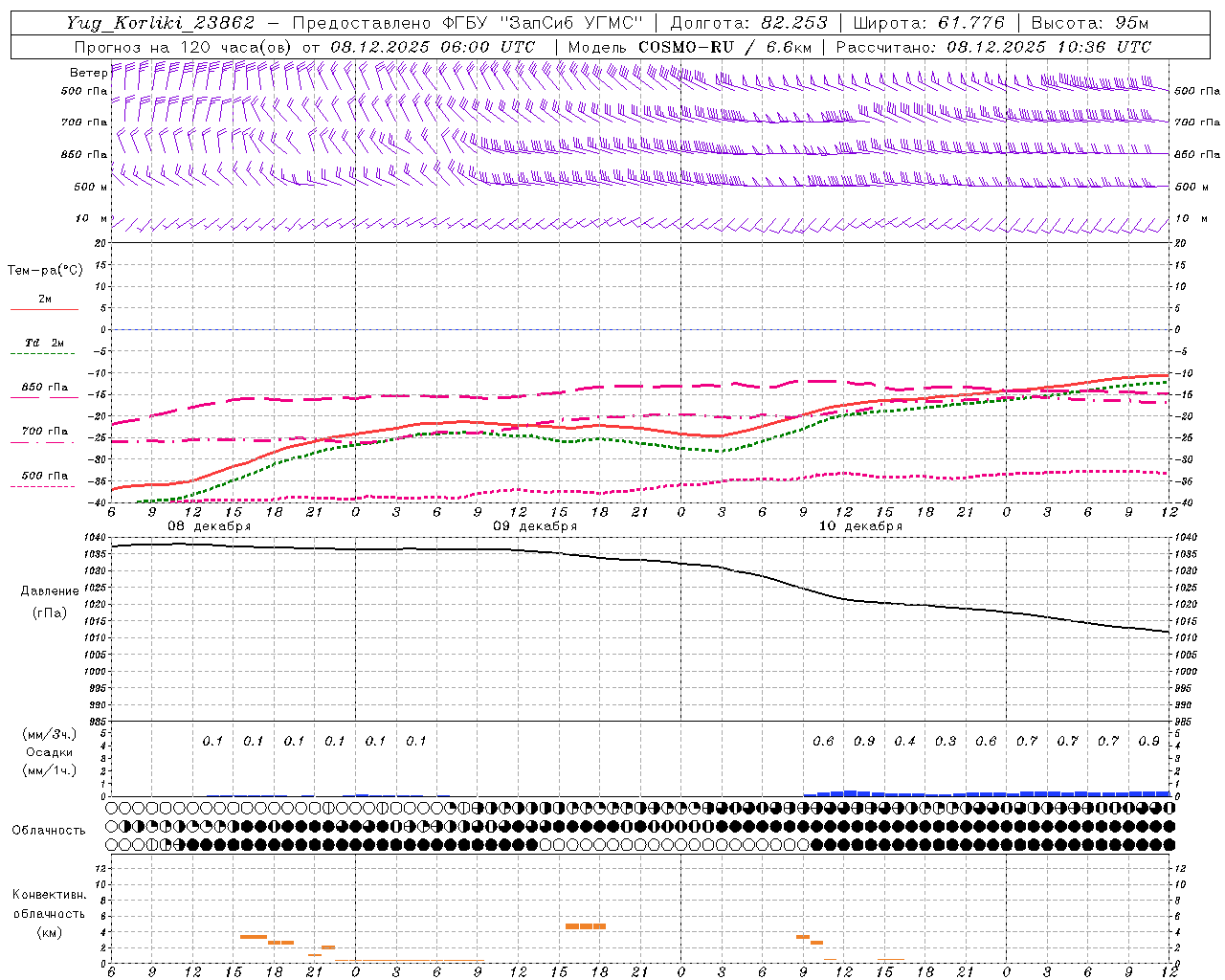This screenshot has width=1225, height=980.
Task: Click the 0.3 precipitation value
Action: pos(946,742)
